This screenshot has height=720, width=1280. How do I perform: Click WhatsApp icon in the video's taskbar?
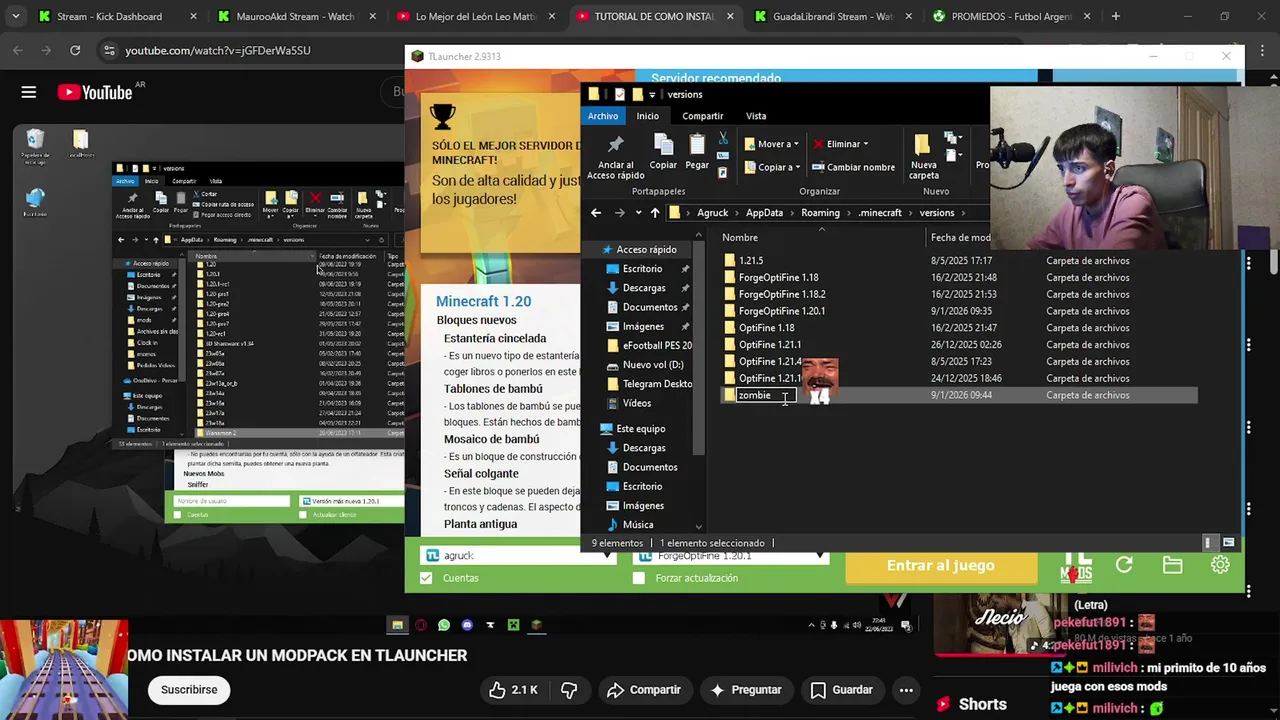(x=444, y=625)
